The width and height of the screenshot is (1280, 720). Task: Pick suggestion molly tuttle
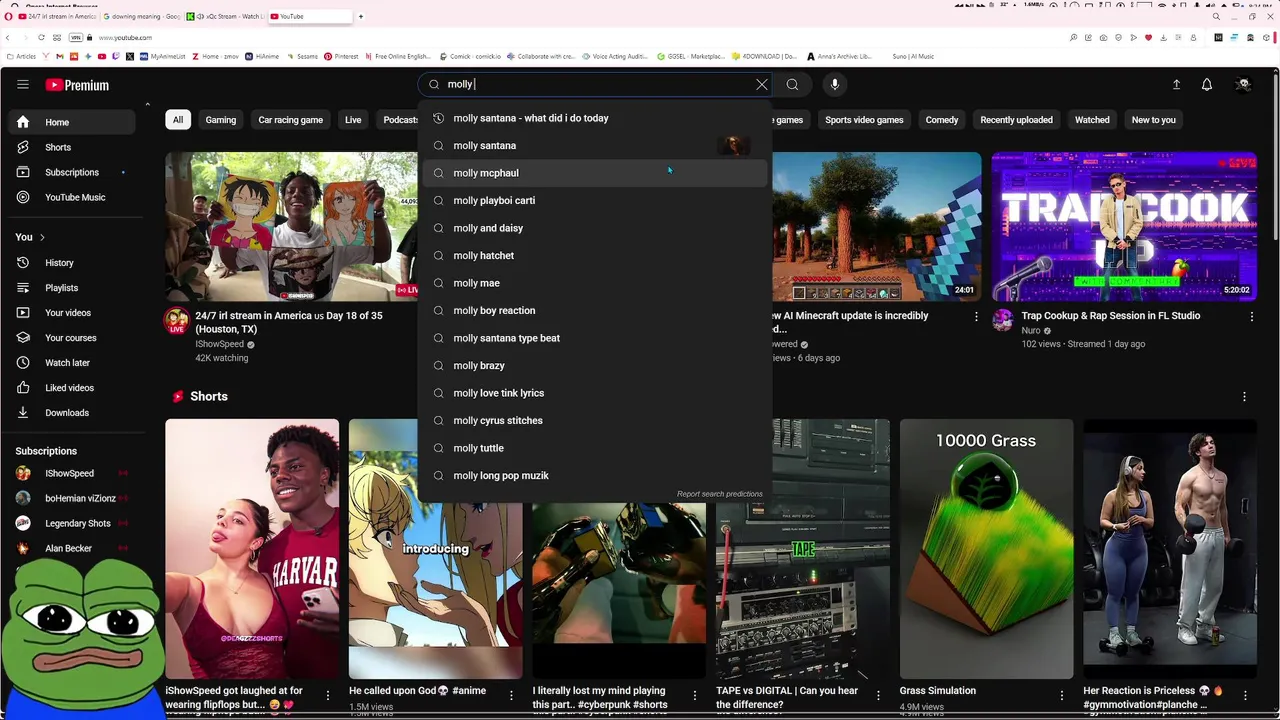coord(595,448)
